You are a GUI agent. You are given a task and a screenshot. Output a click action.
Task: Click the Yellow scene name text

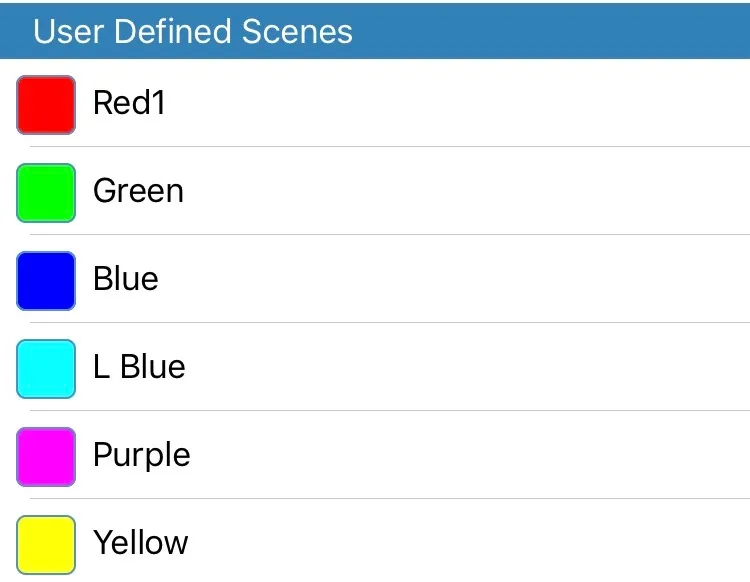tap(140, 542)
